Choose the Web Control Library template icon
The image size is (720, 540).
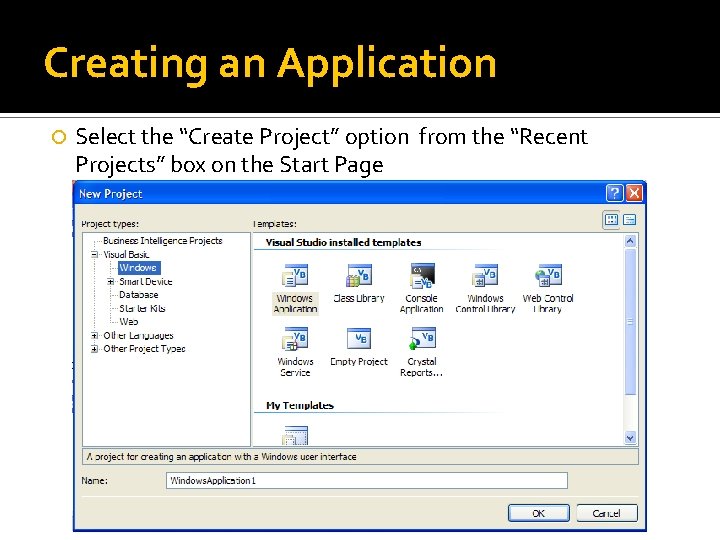click(x=548, y=276)
